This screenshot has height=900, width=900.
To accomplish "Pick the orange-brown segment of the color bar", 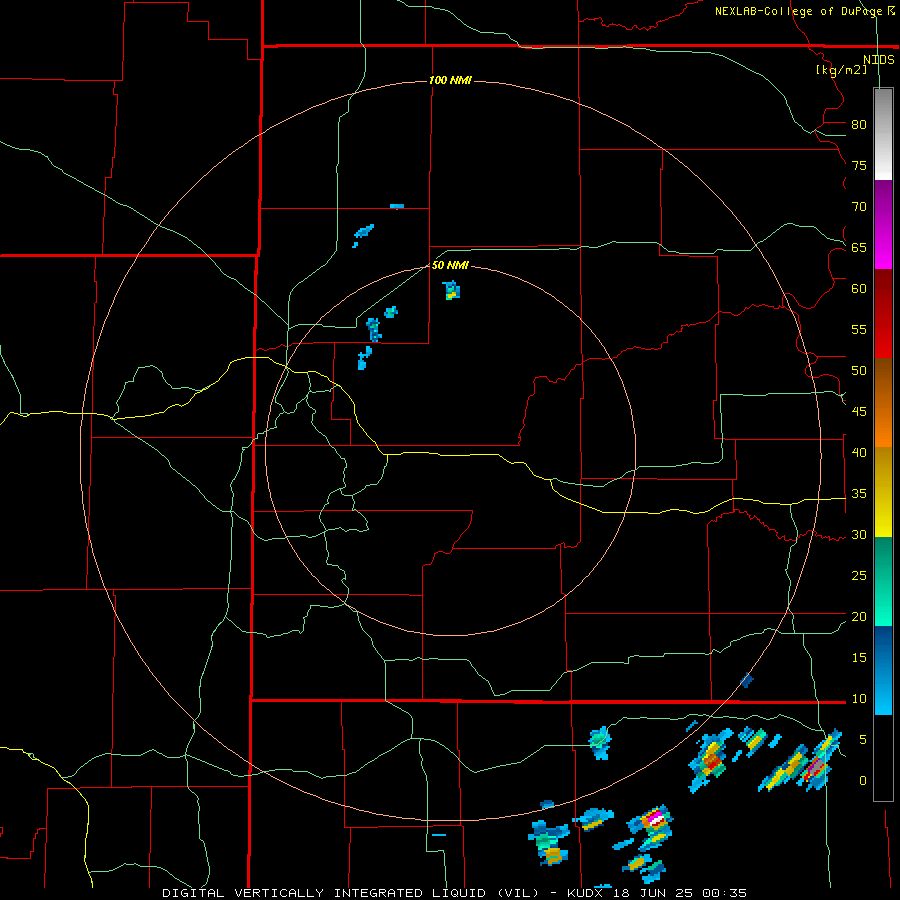I will pyautogui.click(x=883, y=402).
